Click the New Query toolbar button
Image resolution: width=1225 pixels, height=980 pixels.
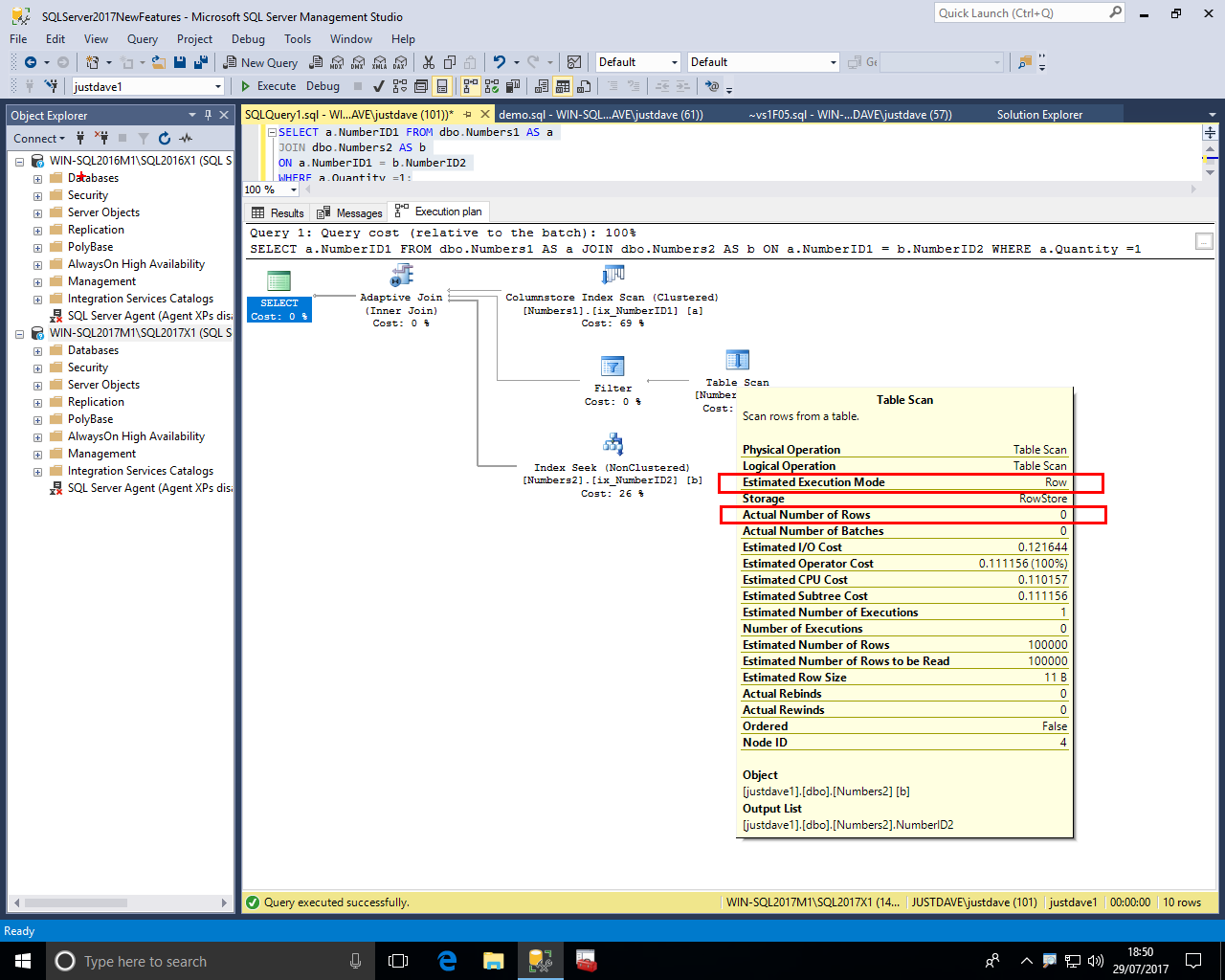pos(260,62)
